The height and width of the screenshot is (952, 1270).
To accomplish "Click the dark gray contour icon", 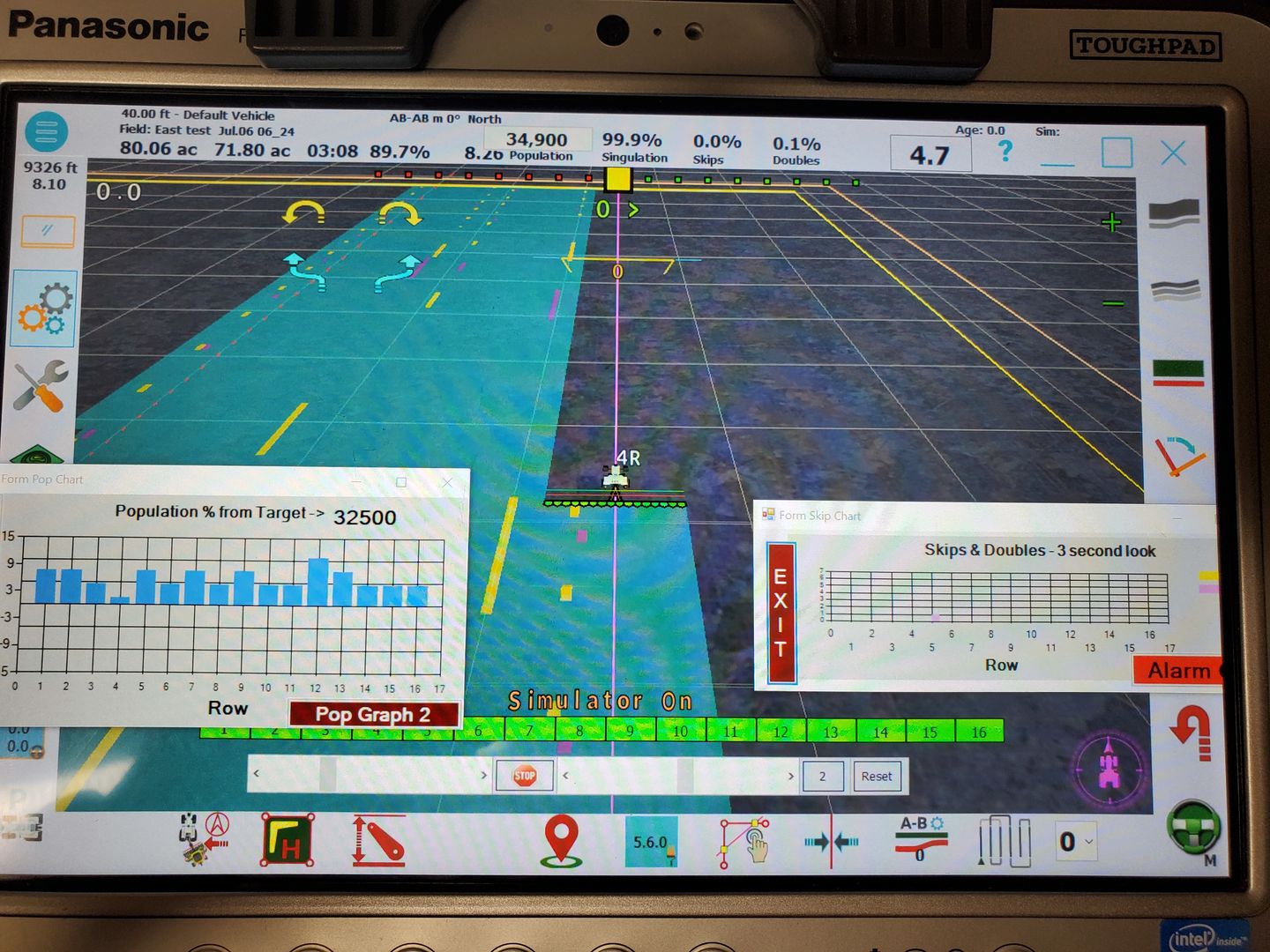I will 1174,214.
